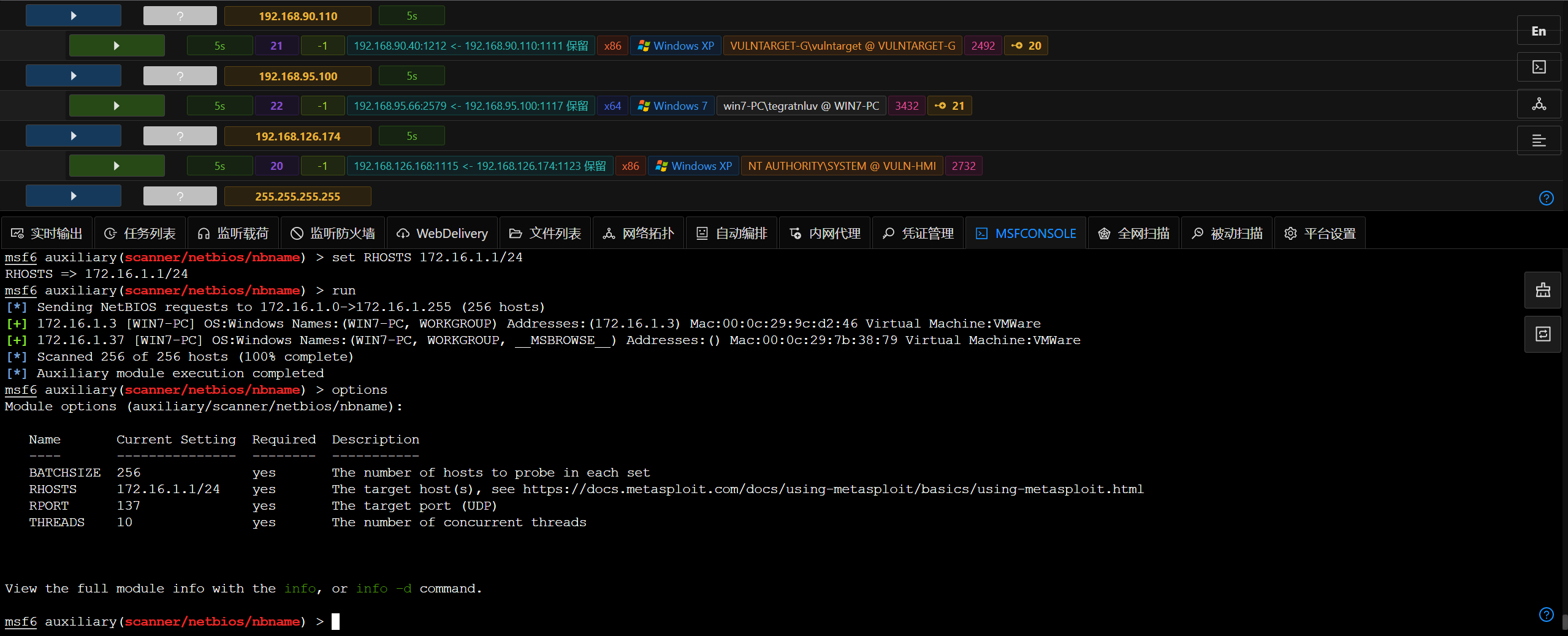Screen dimensions: 1568x636
Task: Open the MSFCONSOLE tab
Action: [1026, 234]
